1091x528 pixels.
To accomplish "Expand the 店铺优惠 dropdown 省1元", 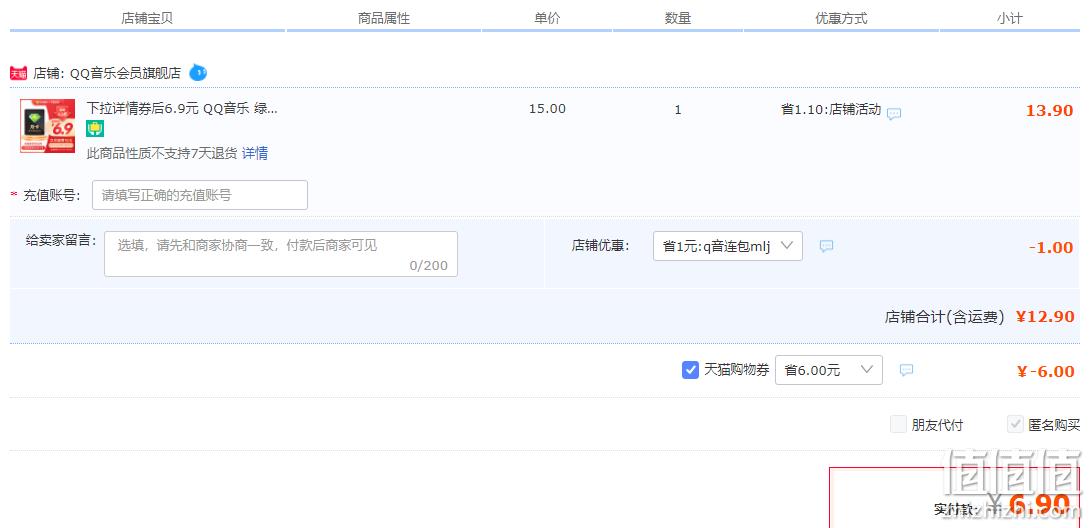I will 728,246.
